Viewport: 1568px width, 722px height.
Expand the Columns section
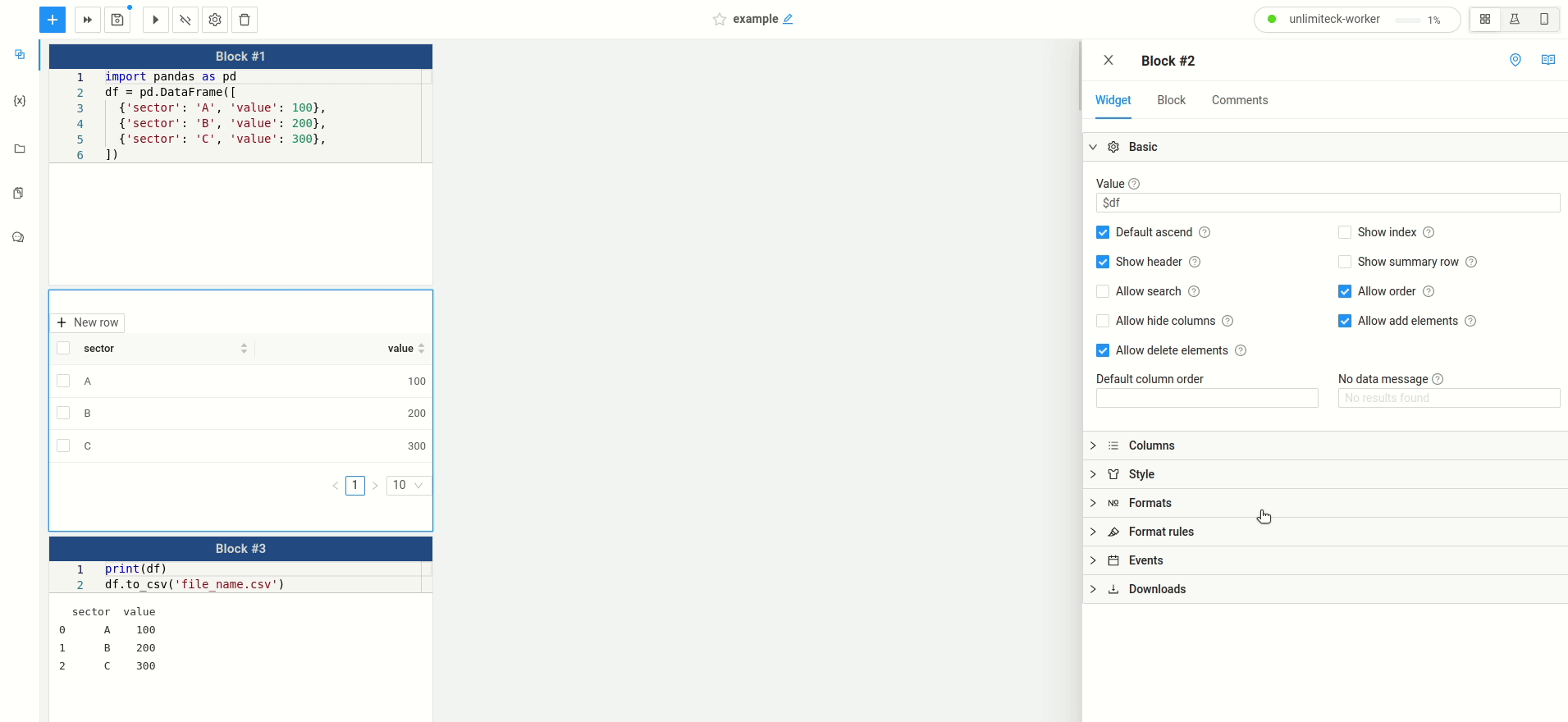(1325, 446)
